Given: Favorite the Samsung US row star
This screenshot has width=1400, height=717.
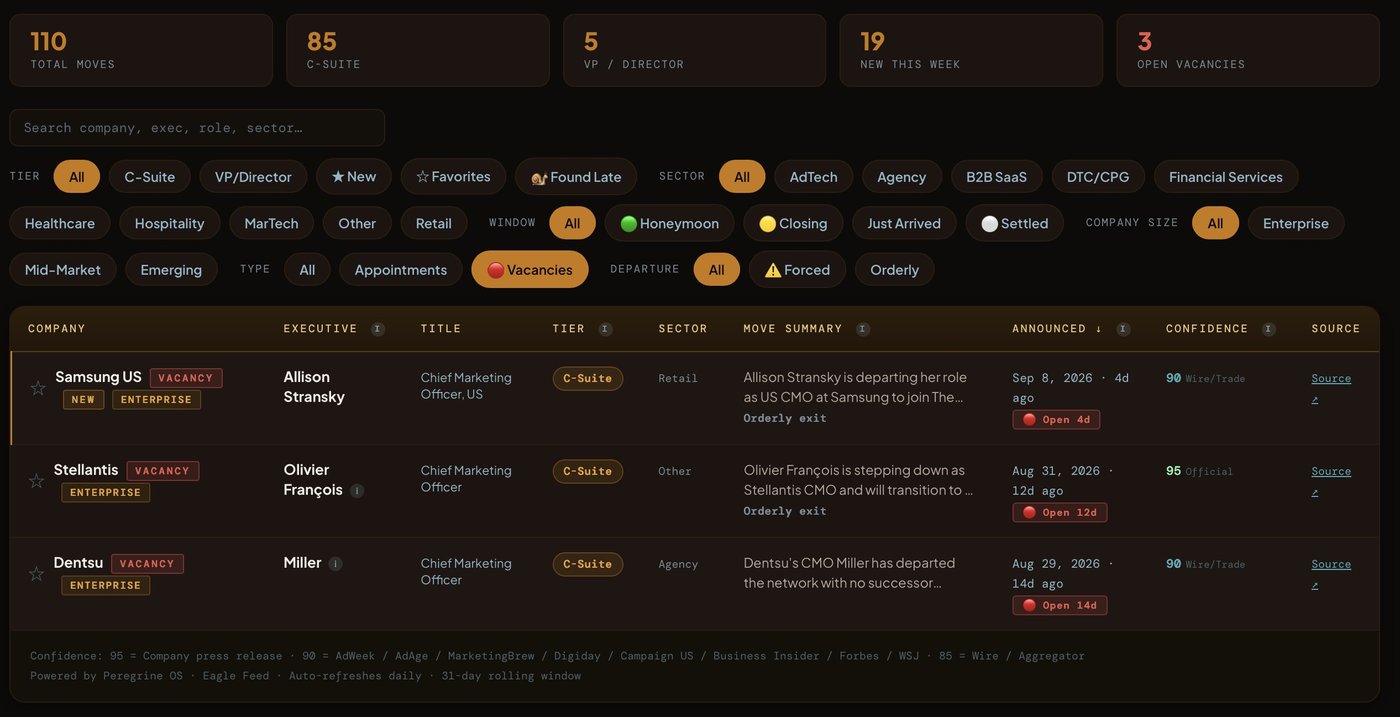Looking at the screenshot, I should (38, 388).
